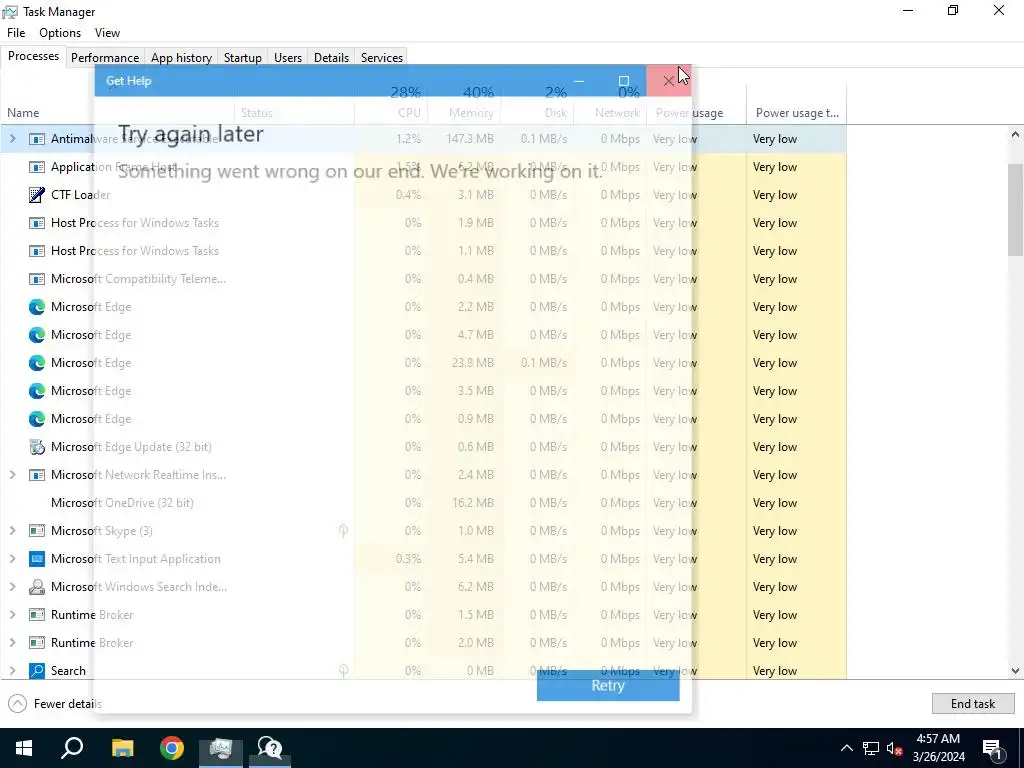Viewport: 1024px width, 768px height.
Task: Show hidden system tray icons
Action: tap(846, 748)
